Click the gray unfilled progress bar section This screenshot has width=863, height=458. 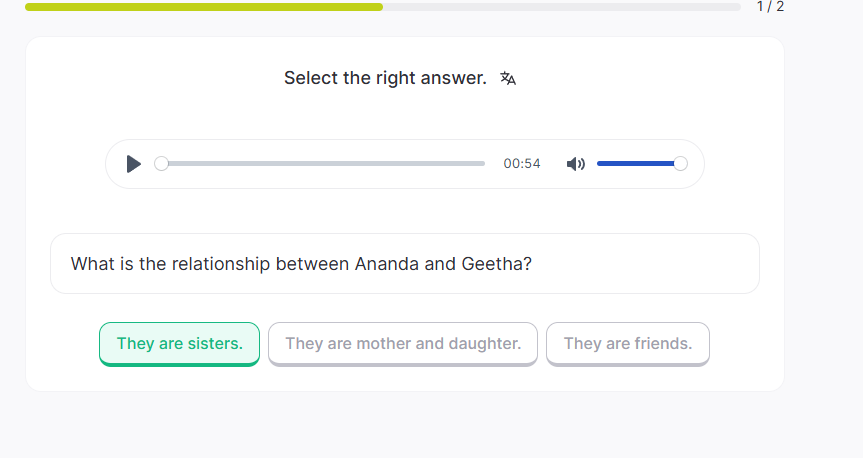point(560,7)
